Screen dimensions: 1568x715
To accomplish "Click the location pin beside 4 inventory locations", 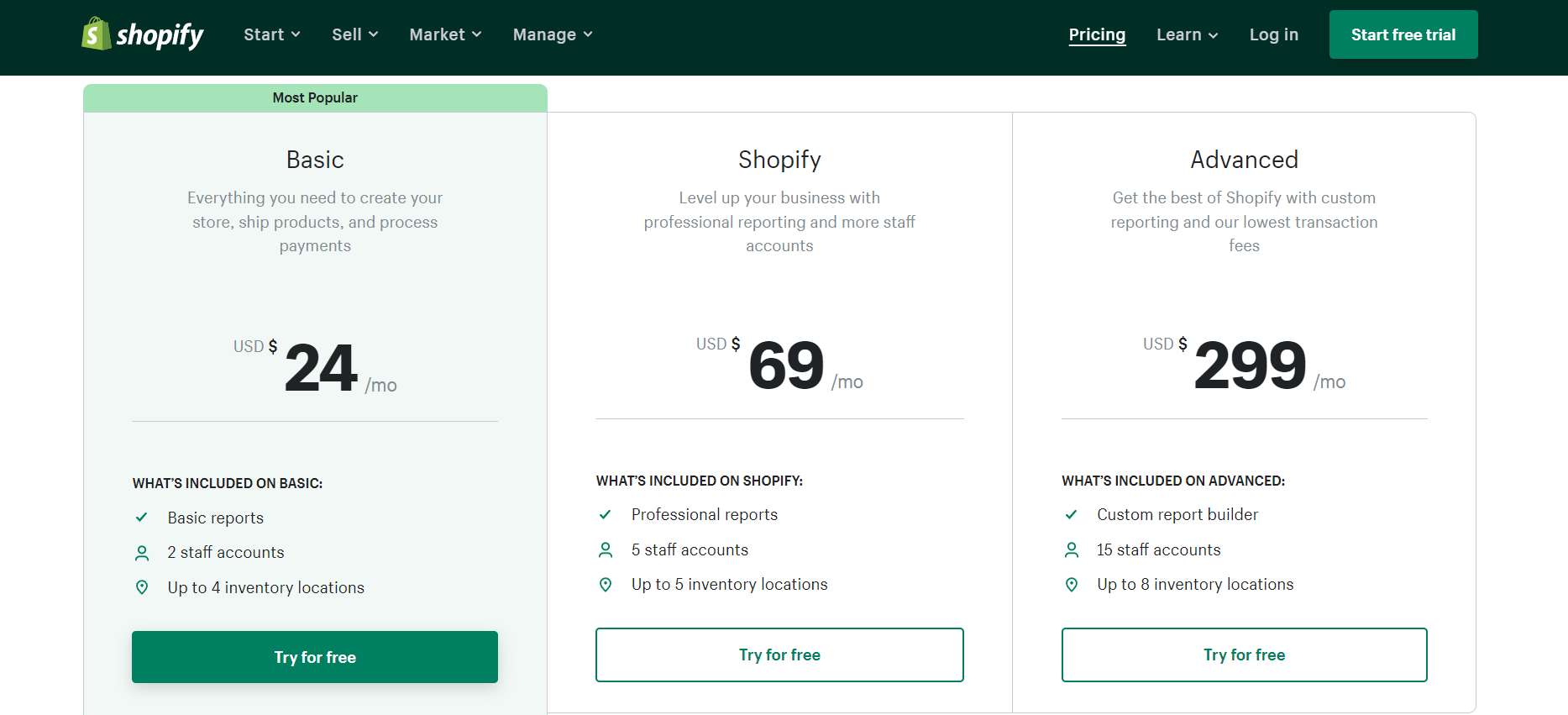I will [142, 587].
